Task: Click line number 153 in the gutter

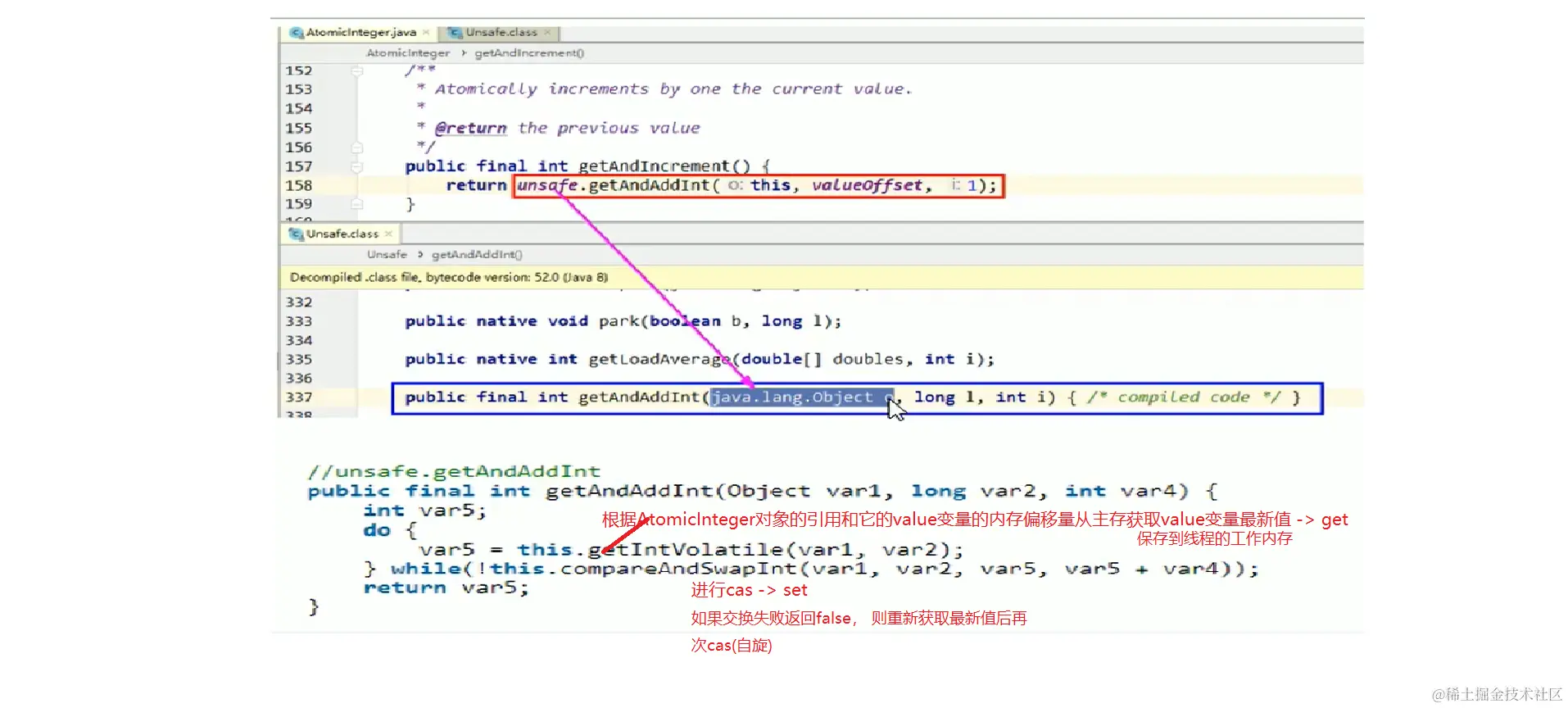Action: (299, 89)
